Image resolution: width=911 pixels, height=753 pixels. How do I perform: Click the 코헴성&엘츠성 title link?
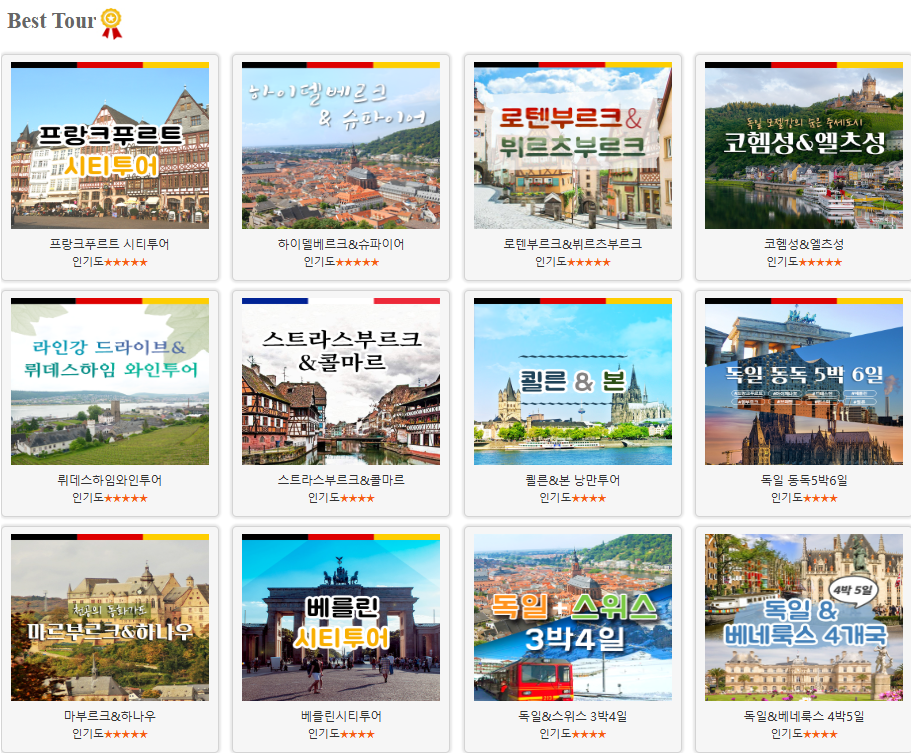[x=804, y=244]
